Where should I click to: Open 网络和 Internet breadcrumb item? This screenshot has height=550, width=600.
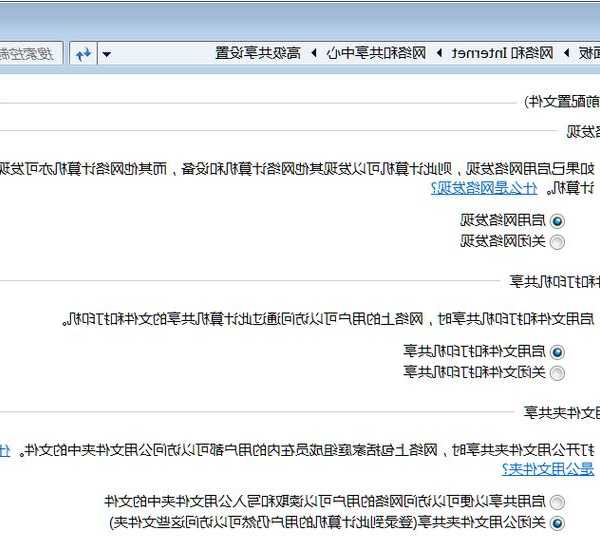click(489, 52)
